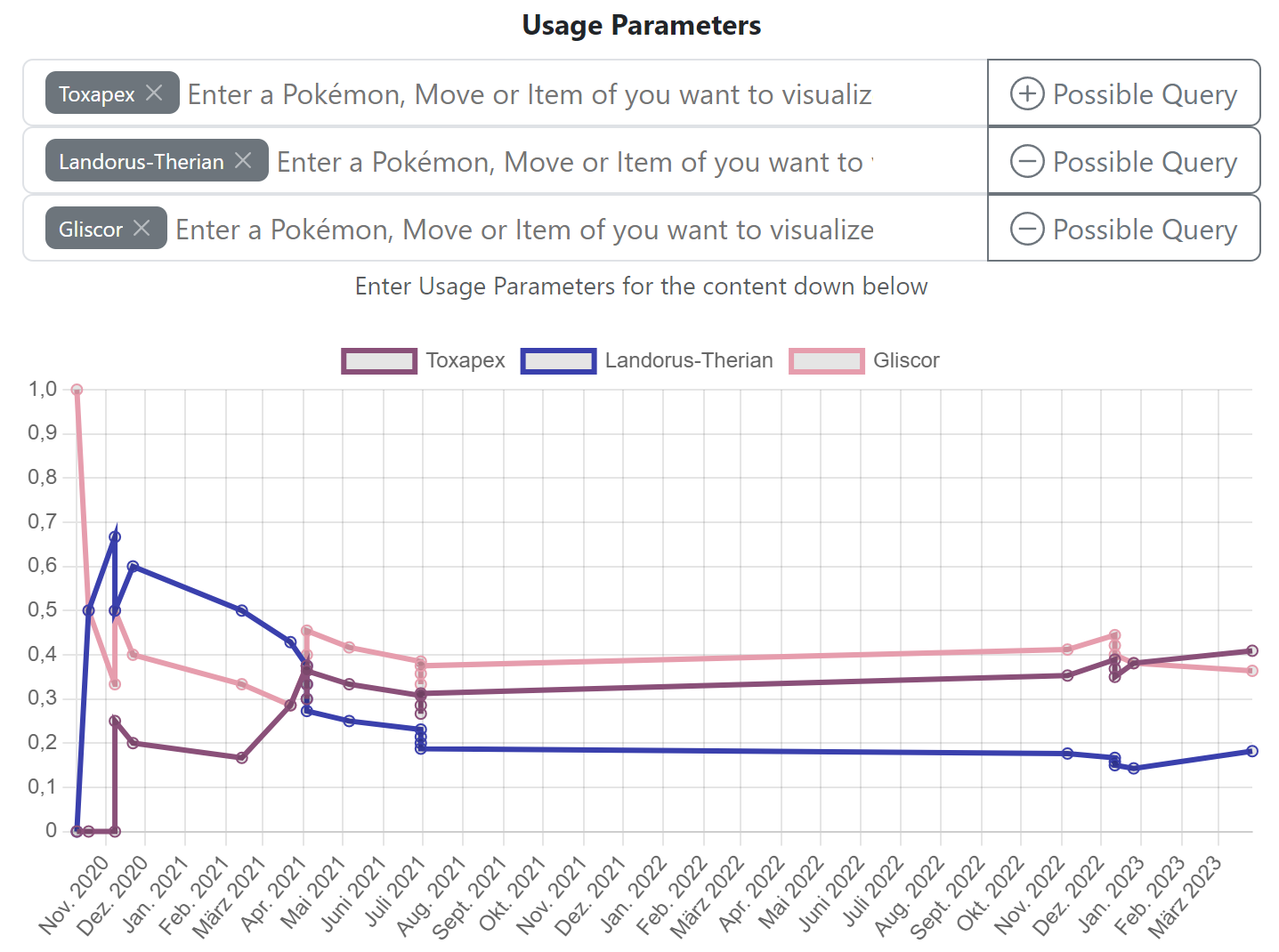Click the plus circle icon on the first query row
Image resolution: width=1279 pixels, height=952 pixels.
1027,93
